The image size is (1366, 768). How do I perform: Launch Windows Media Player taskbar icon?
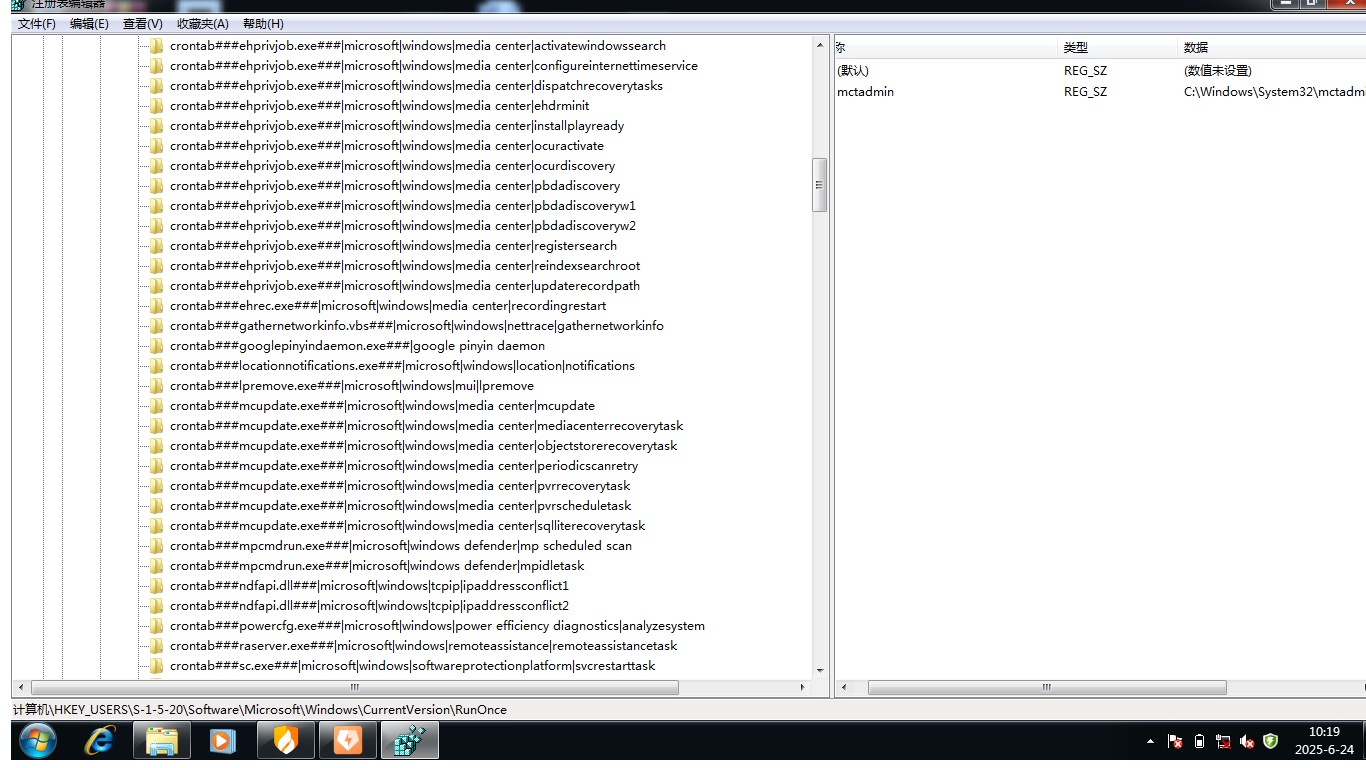point(223,741)
